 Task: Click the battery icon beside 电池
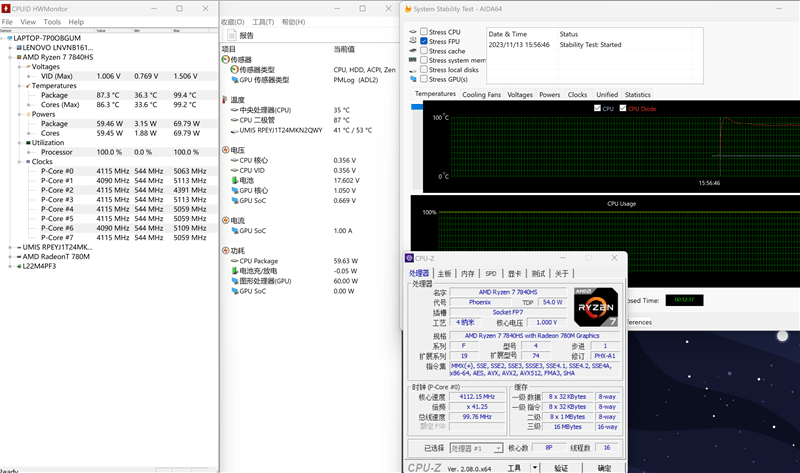(x=234, y=180)
